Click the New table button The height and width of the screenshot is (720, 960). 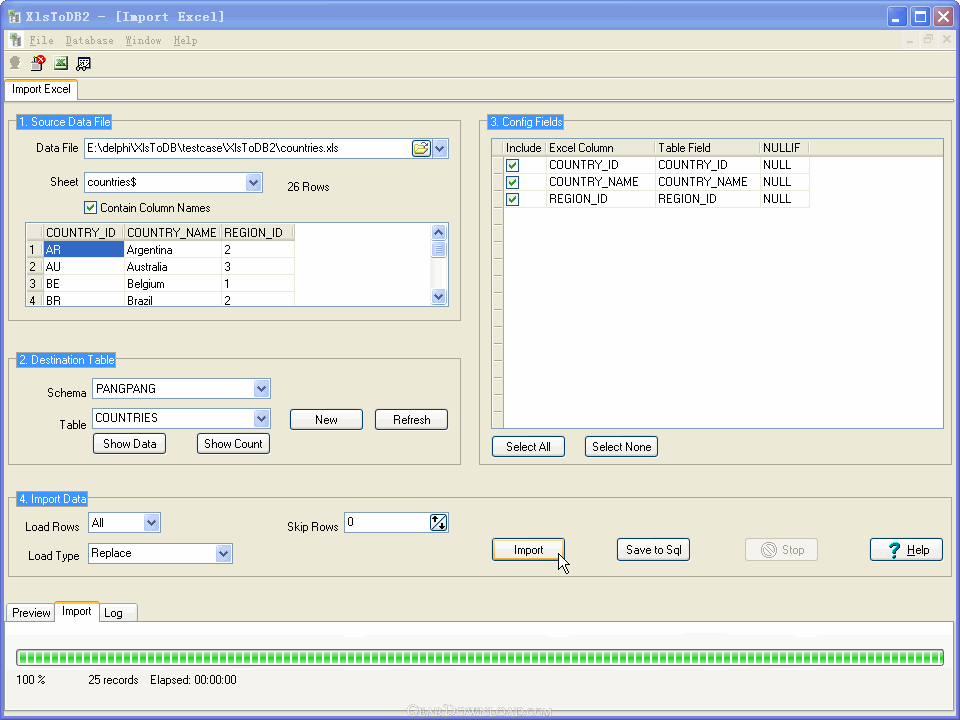click(x=326, y=420)
